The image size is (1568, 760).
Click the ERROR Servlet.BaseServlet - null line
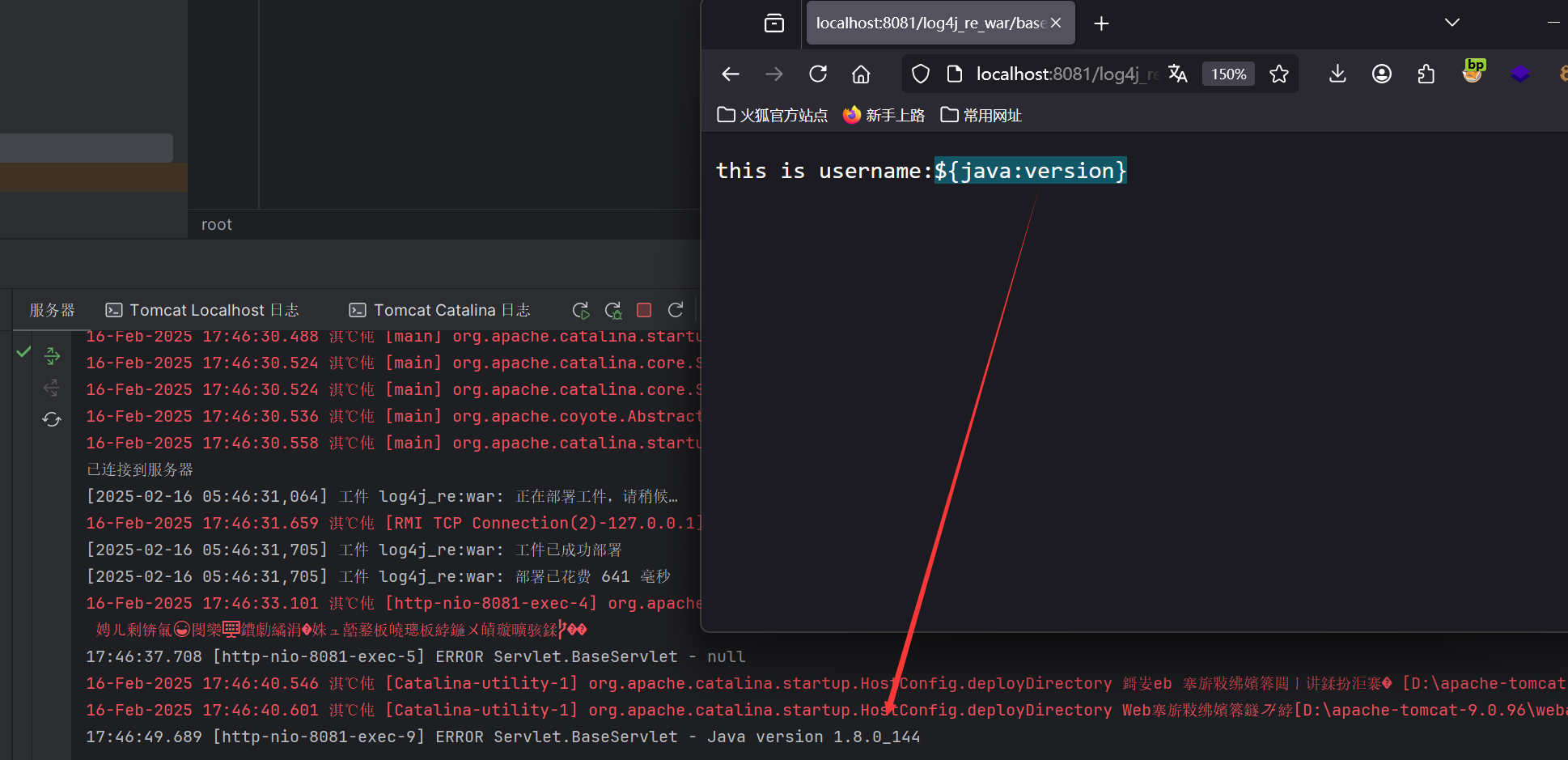[x=416, y=656]
